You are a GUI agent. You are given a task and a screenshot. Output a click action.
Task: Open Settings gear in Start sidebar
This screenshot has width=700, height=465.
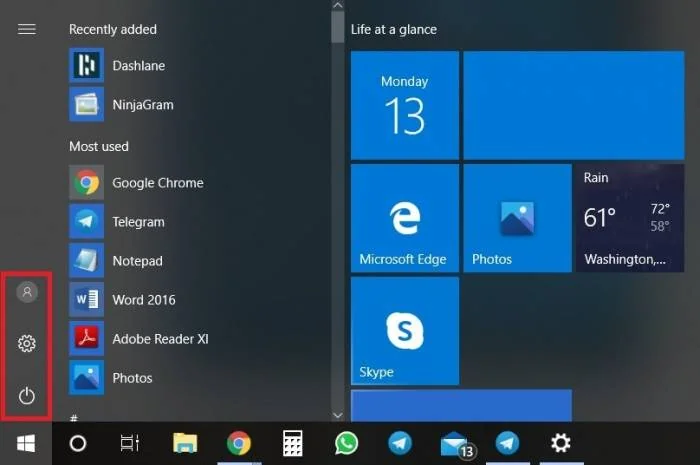27,344
